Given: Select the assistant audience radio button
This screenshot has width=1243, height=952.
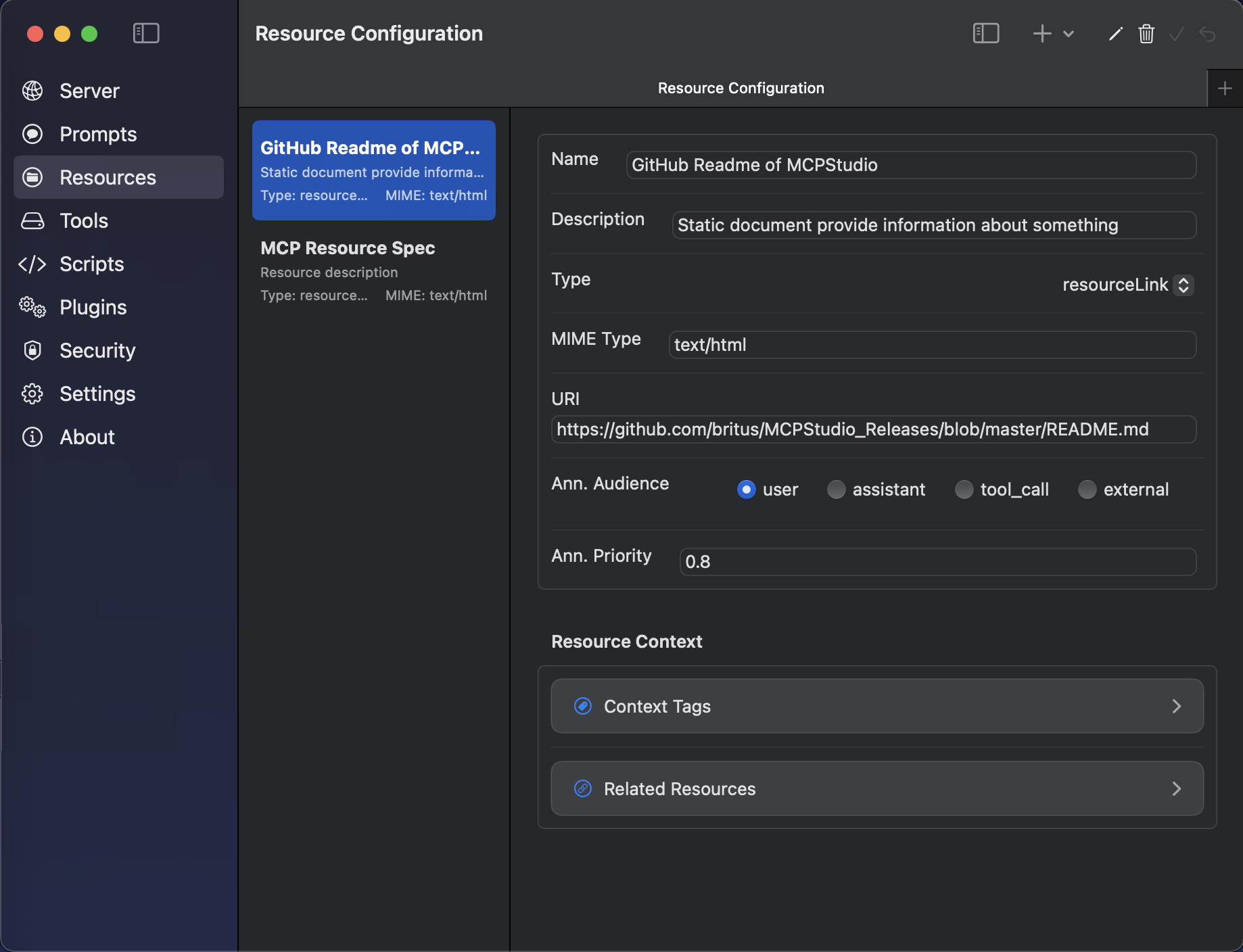Looking at the screenshot, I should click(x=836, y=489).
